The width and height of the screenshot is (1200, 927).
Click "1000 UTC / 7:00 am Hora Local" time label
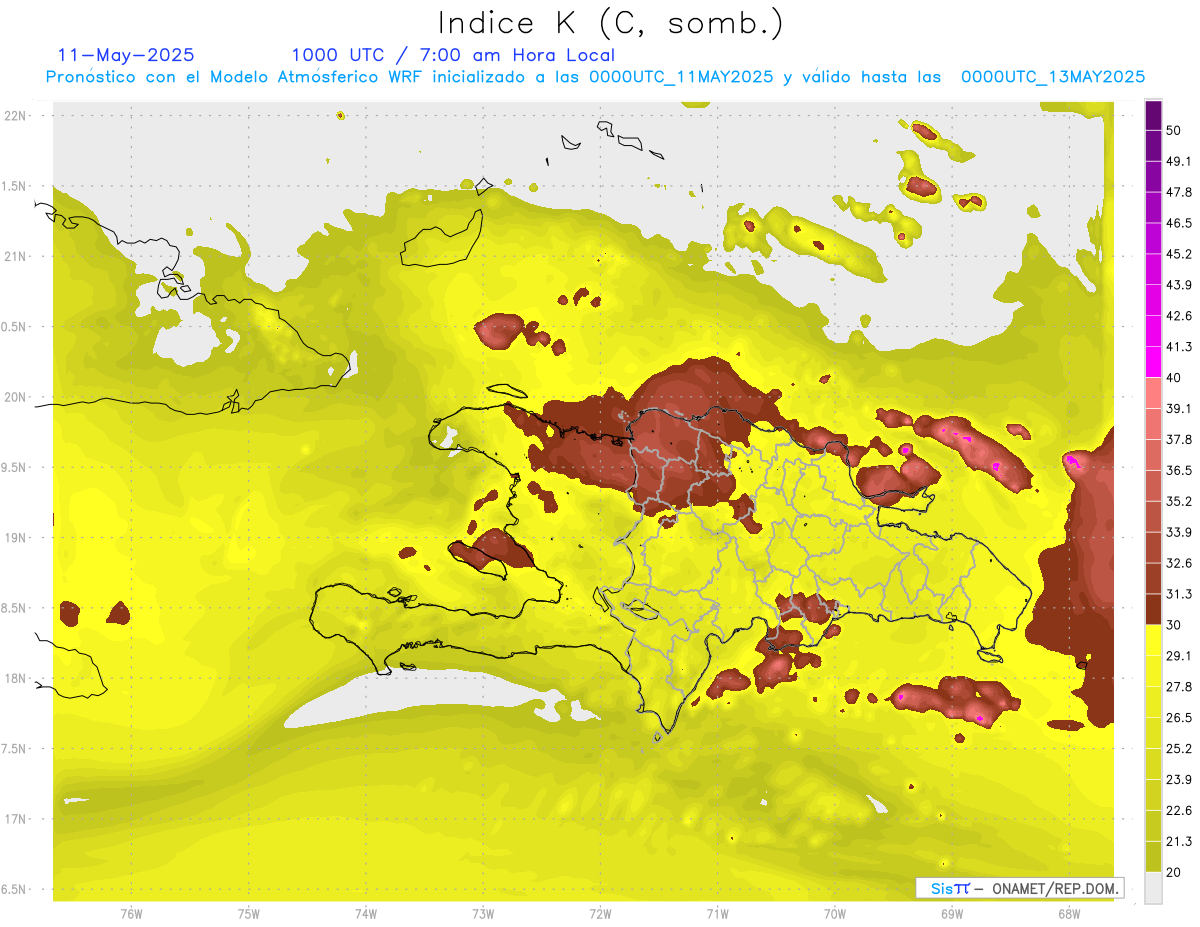453,55
